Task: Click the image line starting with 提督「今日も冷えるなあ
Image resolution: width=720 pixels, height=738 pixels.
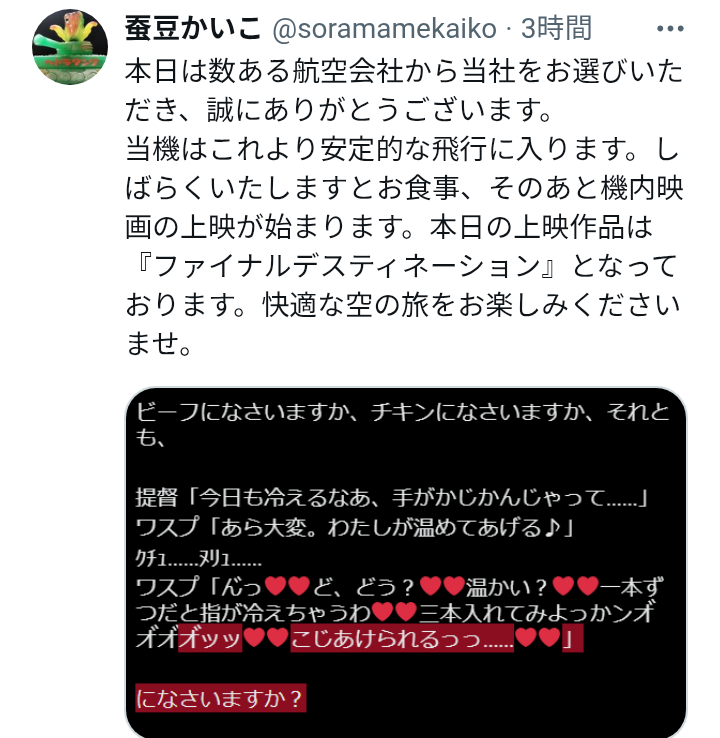Action: pyautogui.click(x=392, y=498)
